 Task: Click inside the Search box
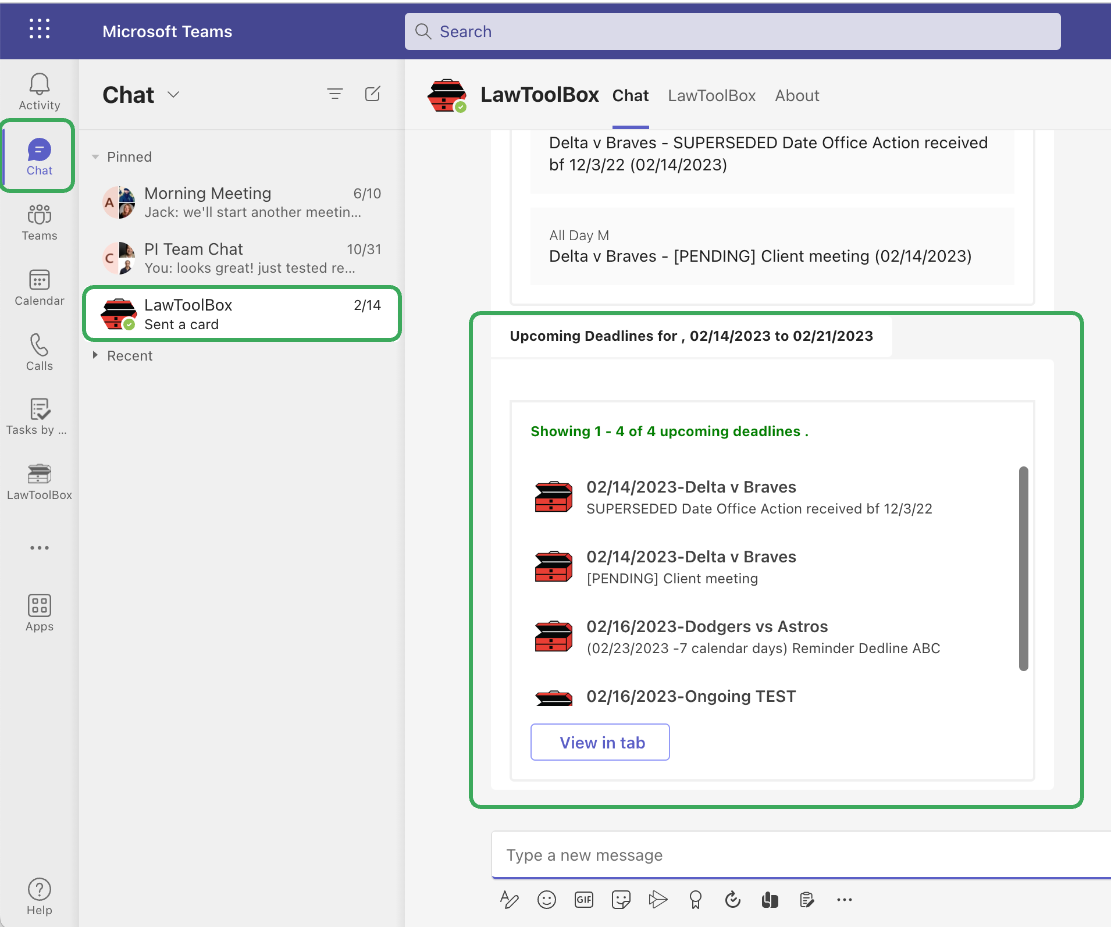(733, 31)
